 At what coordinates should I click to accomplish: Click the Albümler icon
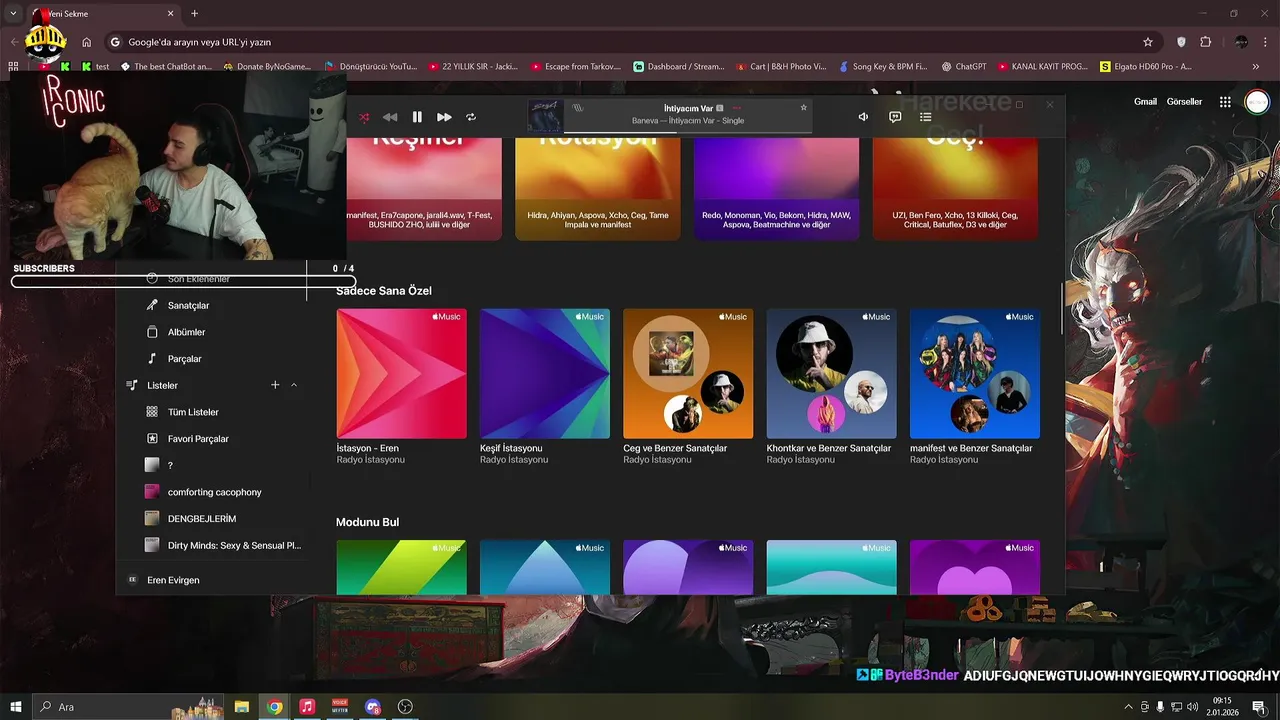pyautogui.click(x=152, y=332)
